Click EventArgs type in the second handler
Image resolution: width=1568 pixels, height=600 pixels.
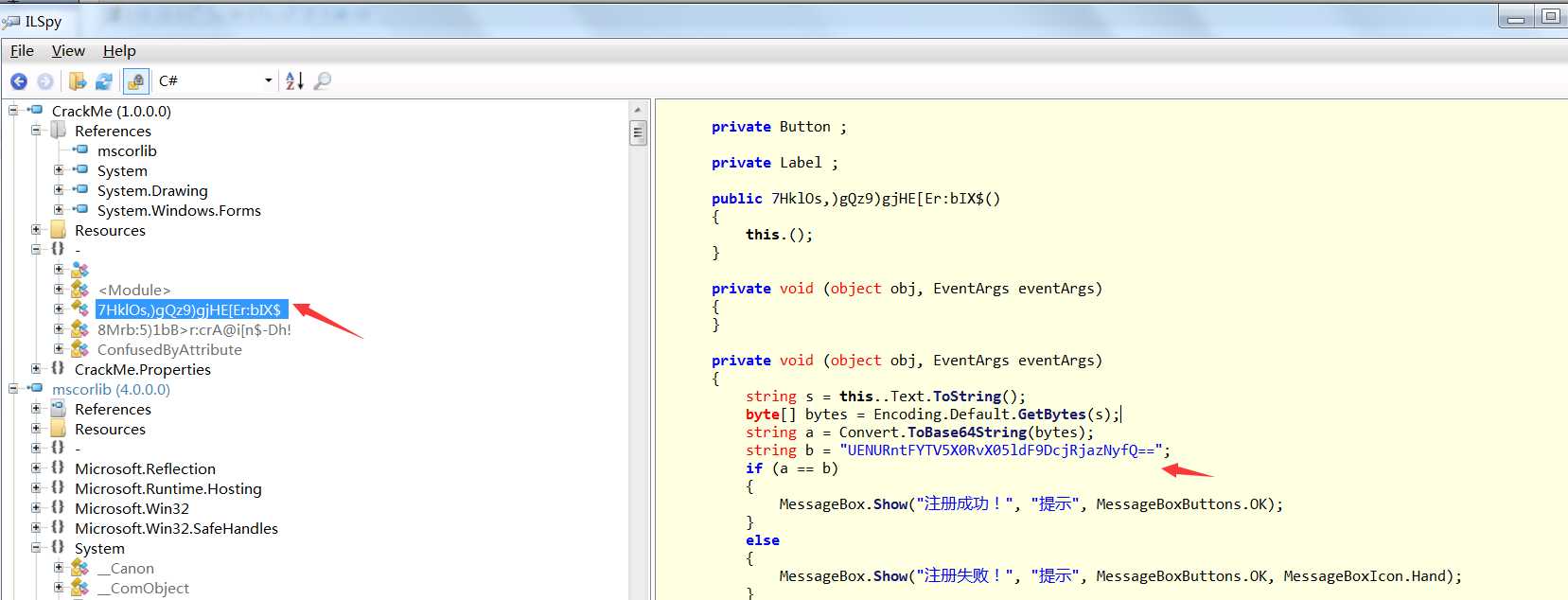[x=971, y=361]
